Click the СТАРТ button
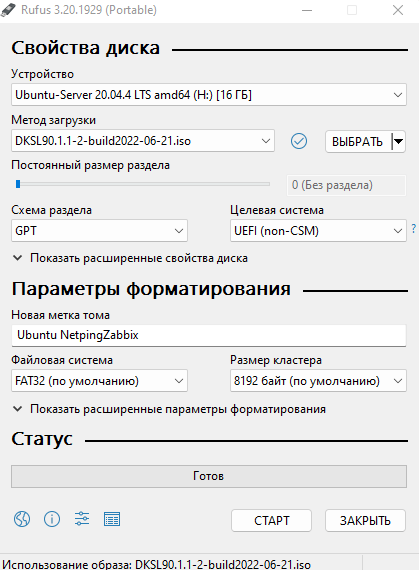The width and height of the screenshot is (419, 570). pos(271,521)
